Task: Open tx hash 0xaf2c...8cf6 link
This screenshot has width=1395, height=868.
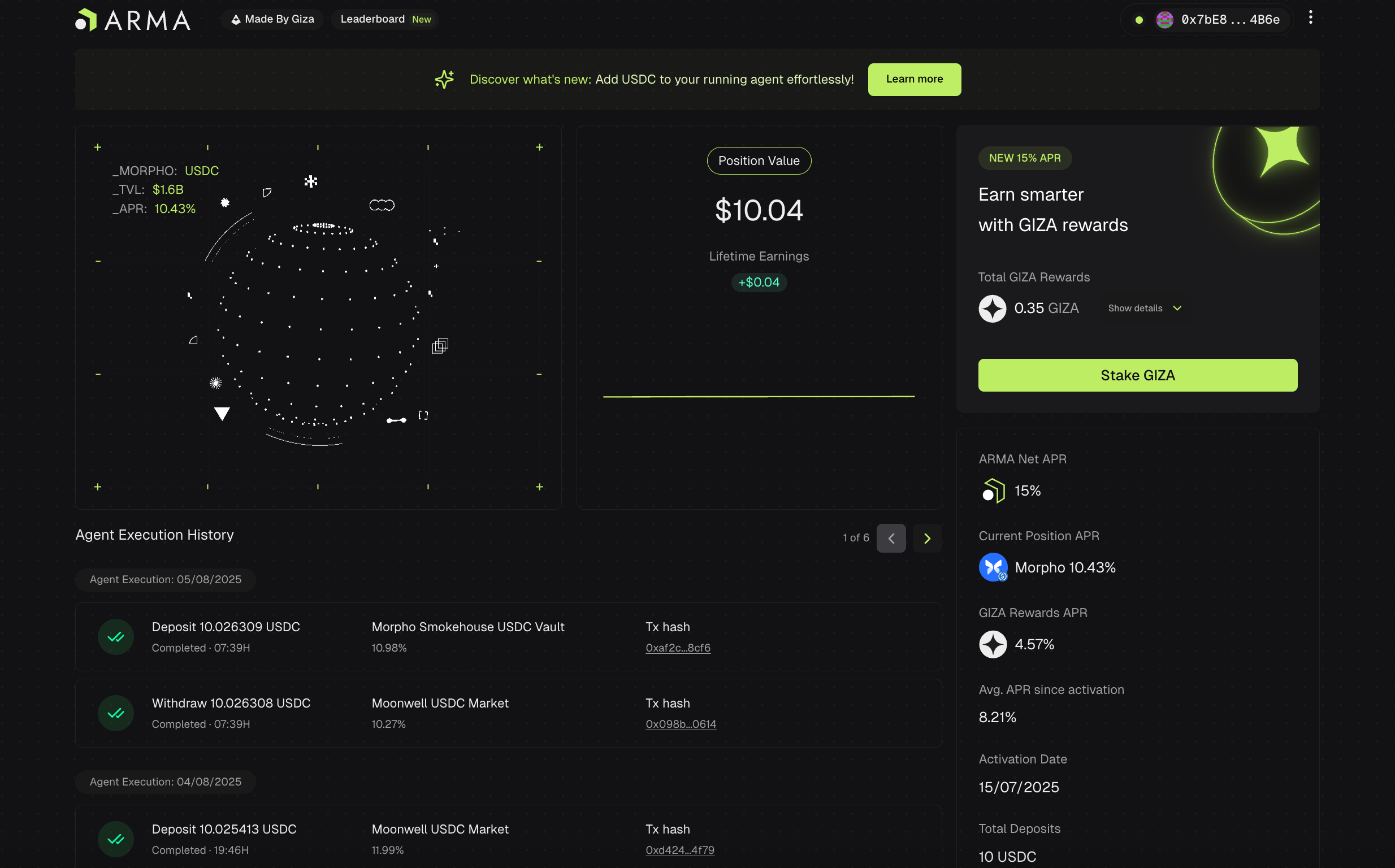Action: 677,648
